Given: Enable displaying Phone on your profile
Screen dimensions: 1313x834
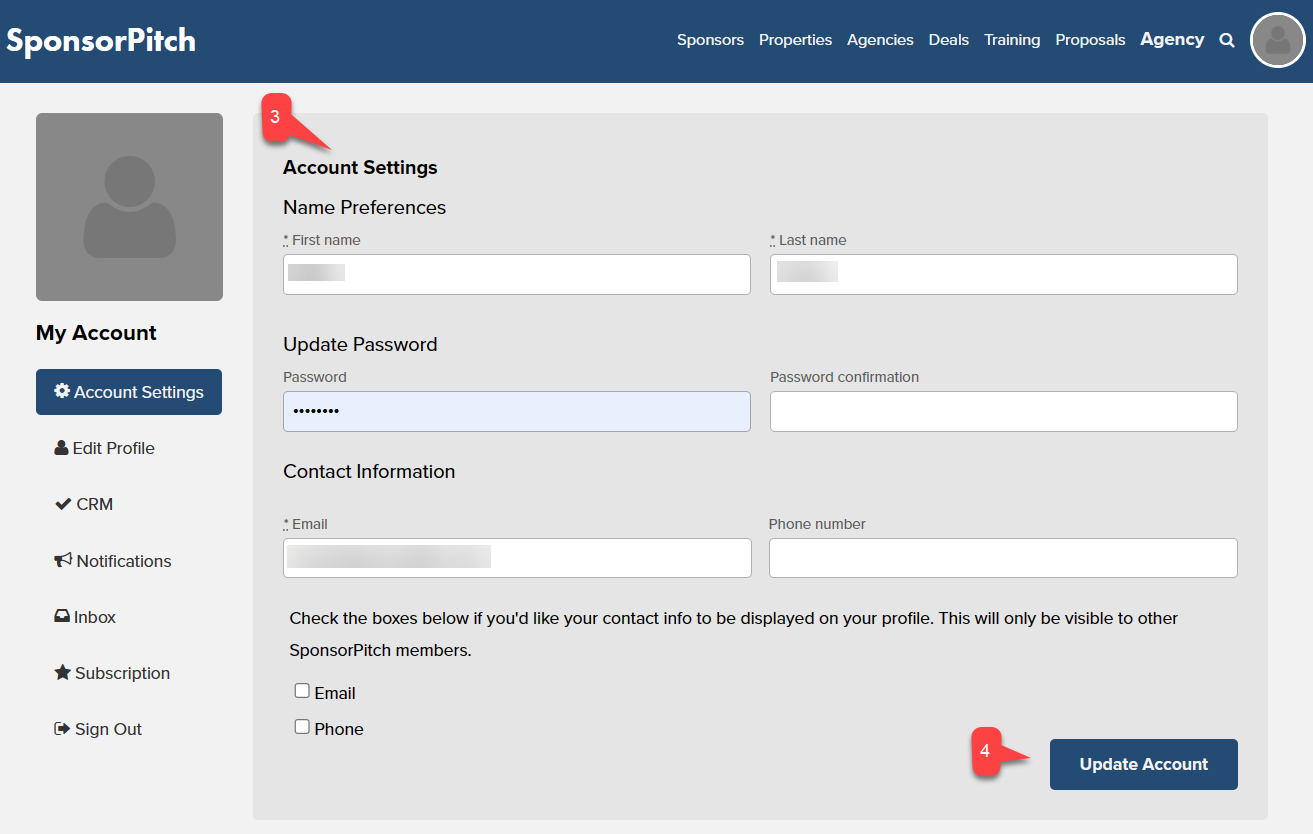Looking at the screenshot, I should (302, 726).
